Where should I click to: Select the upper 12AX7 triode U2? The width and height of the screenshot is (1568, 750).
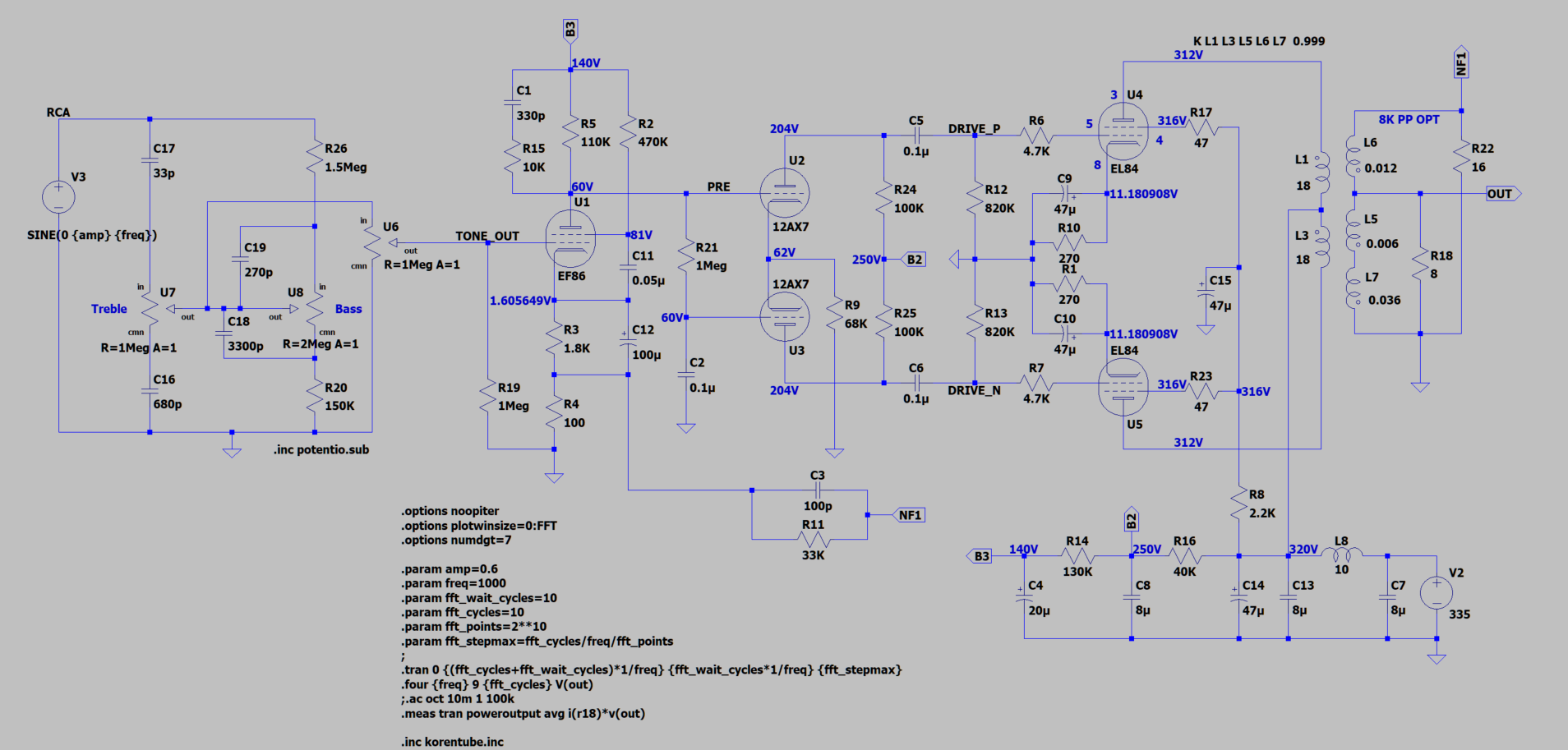[x=784, y=194]
